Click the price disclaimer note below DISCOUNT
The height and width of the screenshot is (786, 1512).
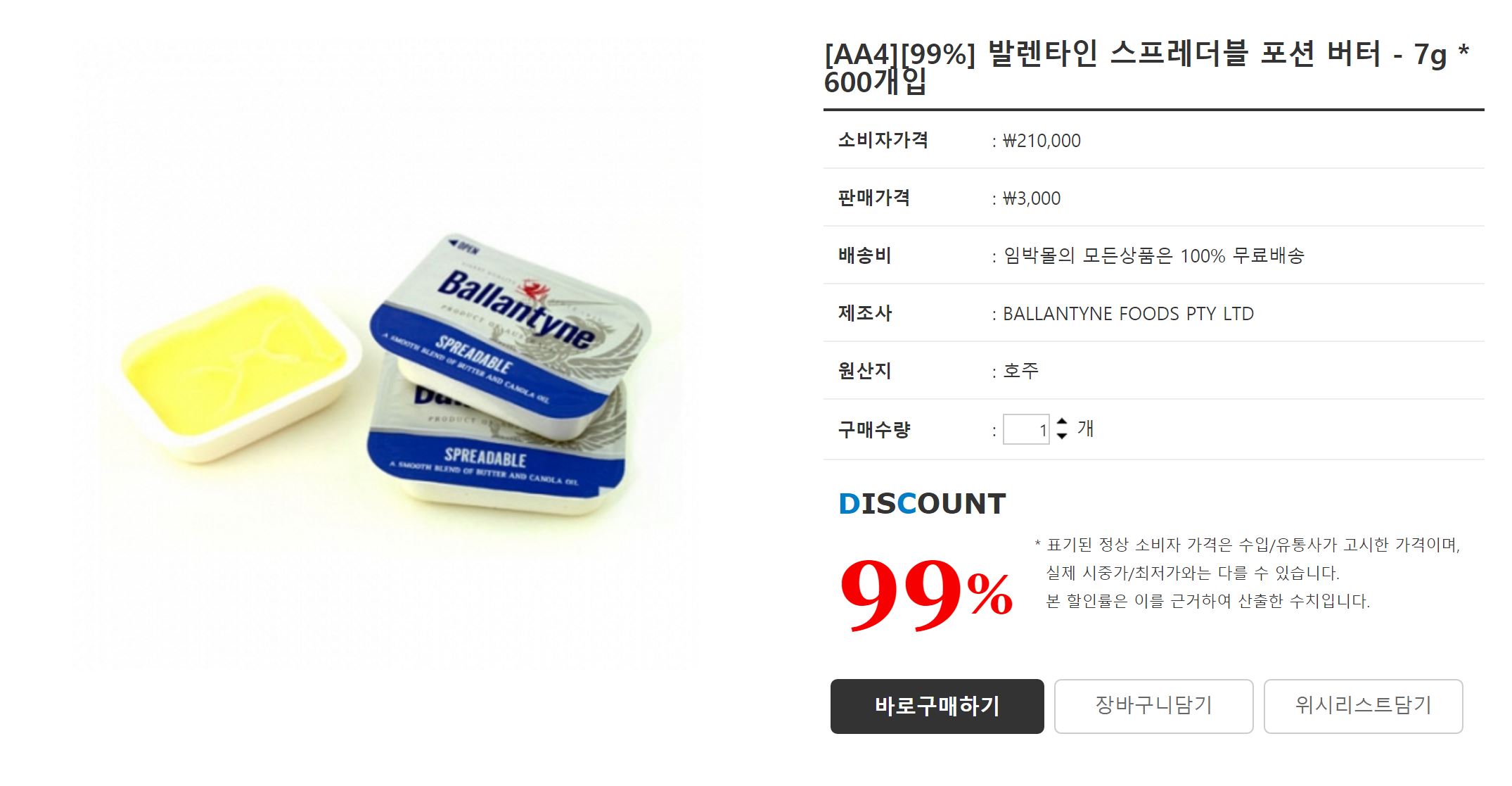coord(1248,573)
